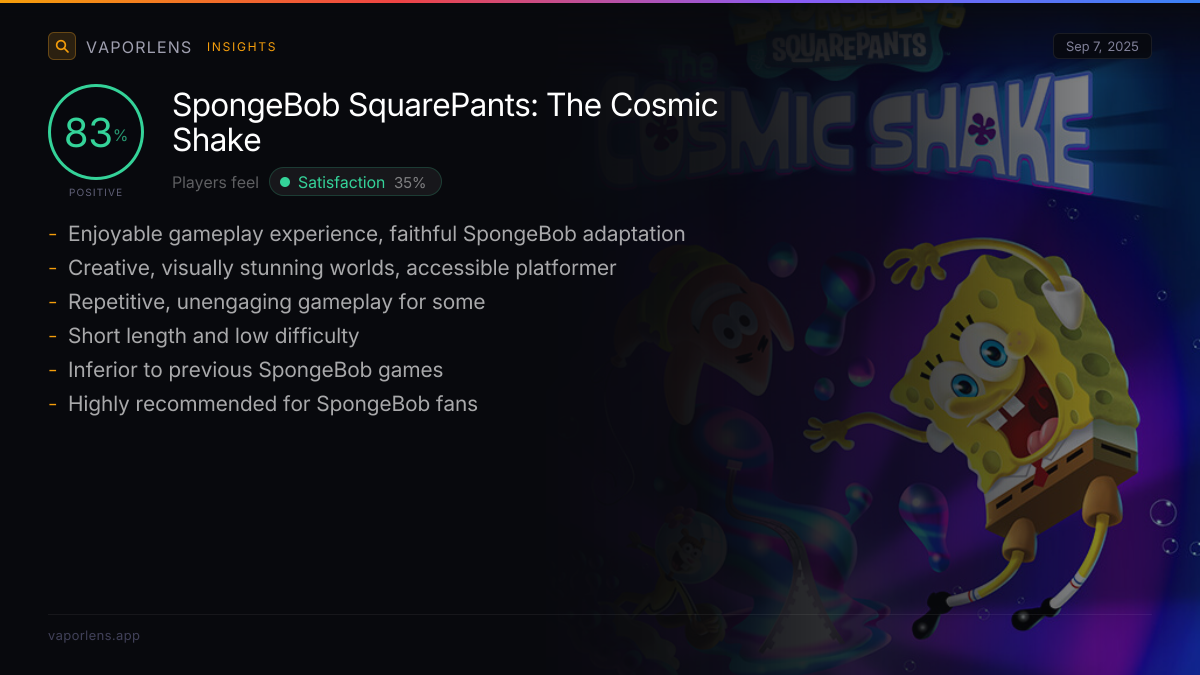Screen dimensions: 1200x675
Task: Select "Inferior to previous SpongeBob games" point
Action: point(255,370)
